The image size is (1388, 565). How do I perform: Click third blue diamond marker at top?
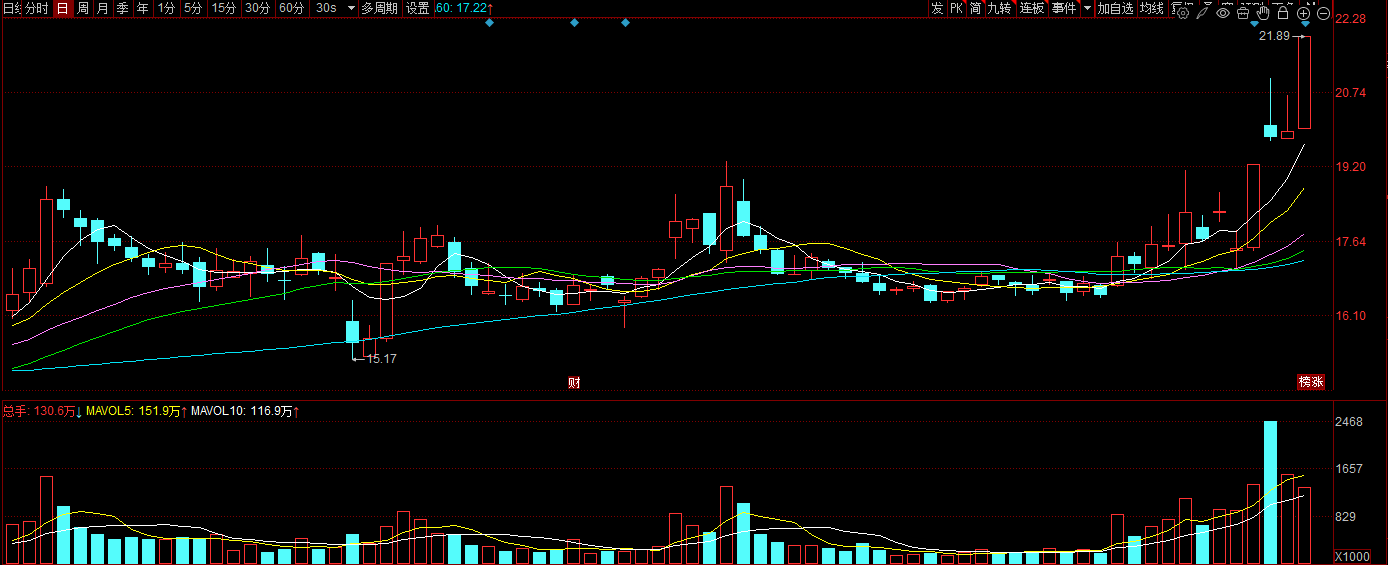(625, 23)
